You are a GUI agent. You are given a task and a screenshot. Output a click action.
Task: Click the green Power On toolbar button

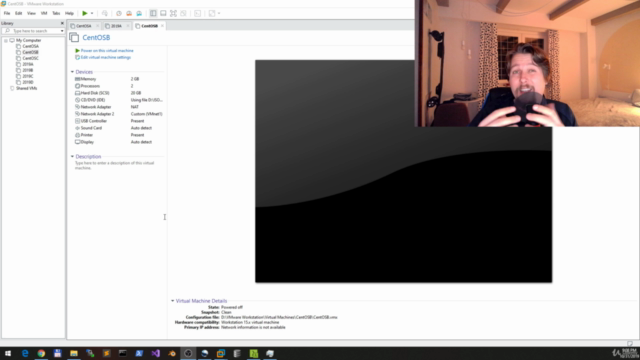[x=84, y=13]
